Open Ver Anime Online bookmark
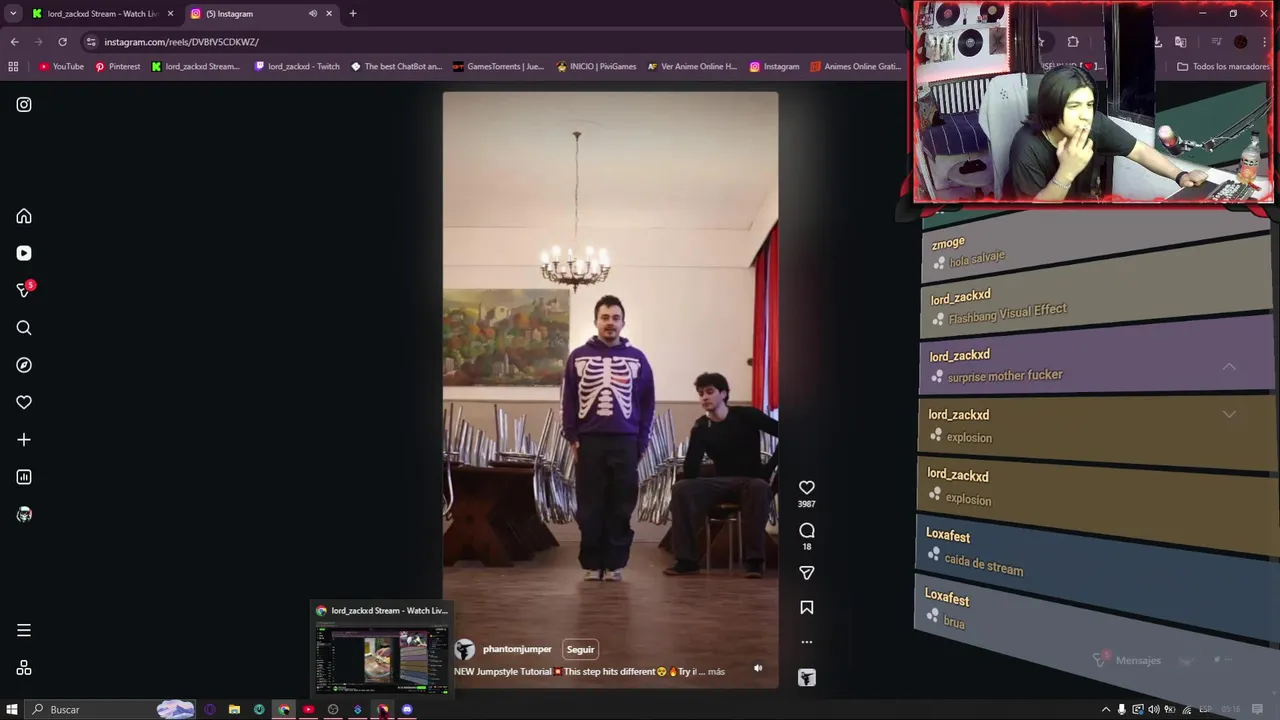The height and width of the screenshot is (720, 1280). tap(692, 66)
